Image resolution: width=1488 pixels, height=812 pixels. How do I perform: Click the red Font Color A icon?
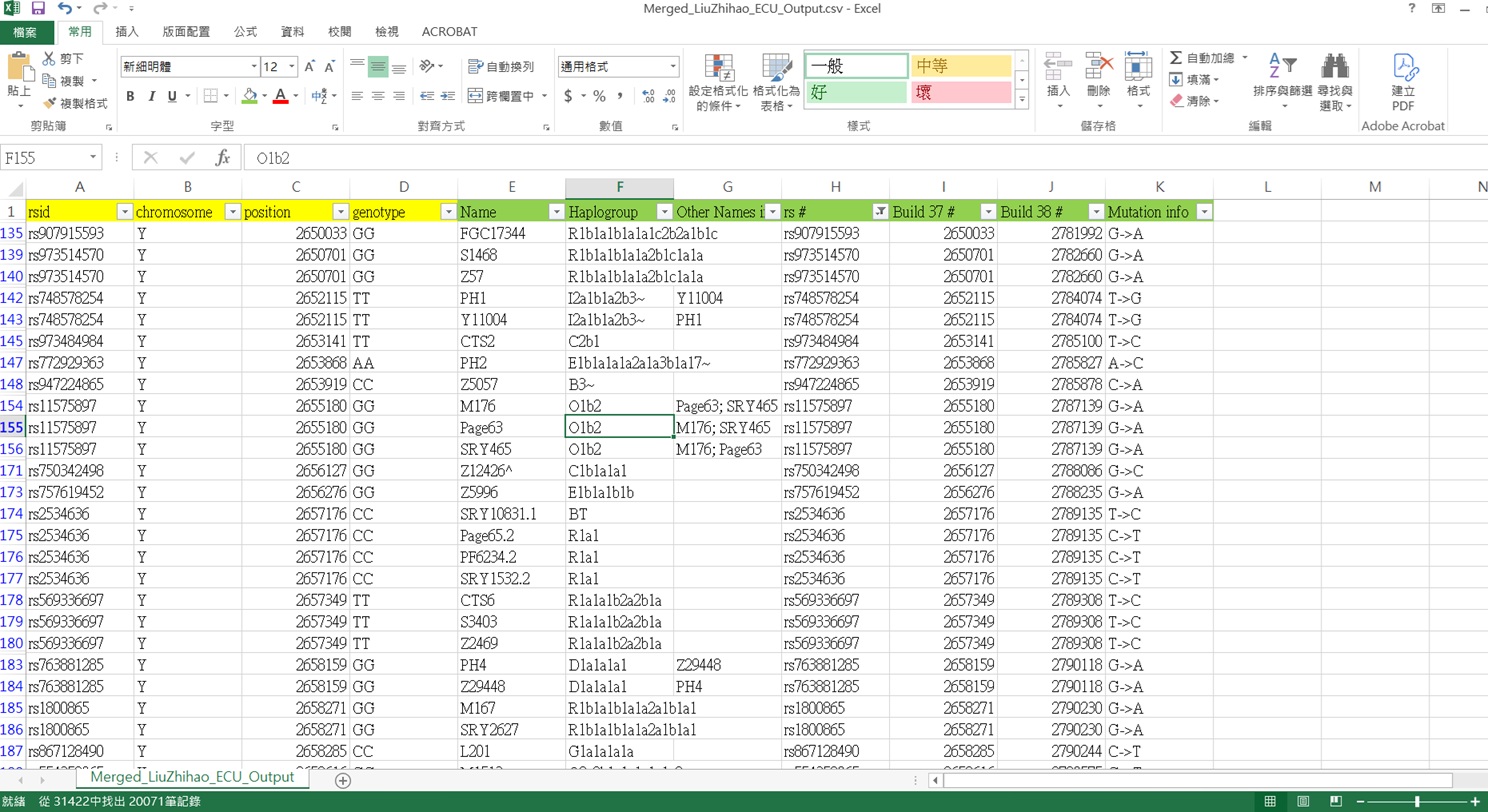point(281,97)
